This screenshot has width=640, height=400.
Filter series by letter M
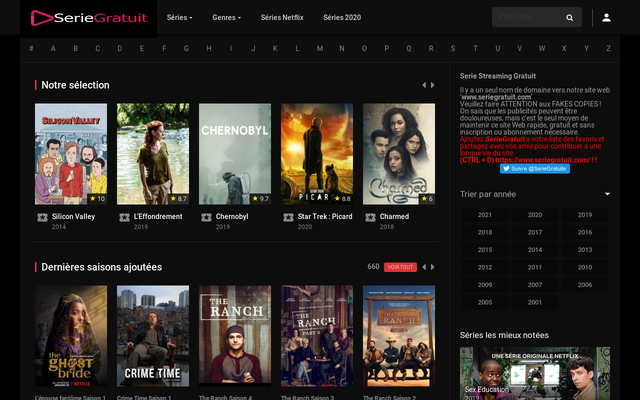(320, 49)
